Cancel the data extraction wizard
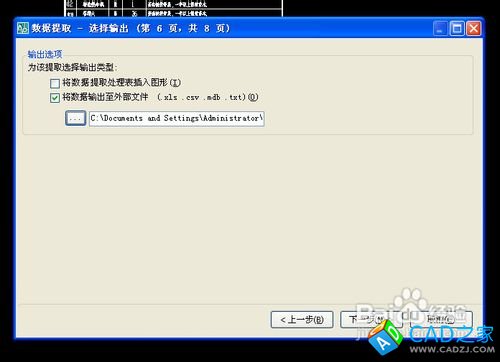The width and height of the screenshot is (500, 362). [441, 320]
